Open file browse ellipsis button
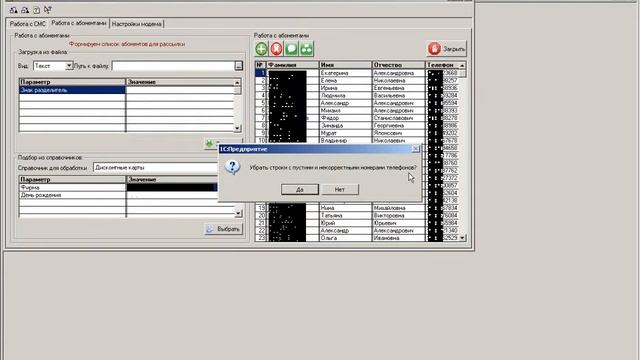This screenshot has width=640, height=360. (x=239, y=66)
